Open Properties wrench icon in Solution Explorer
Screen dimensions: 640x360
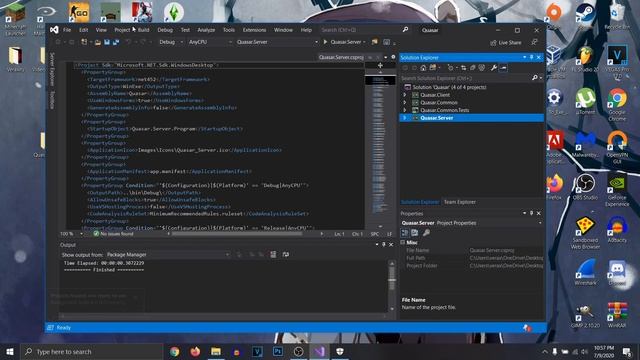point(493,68)
